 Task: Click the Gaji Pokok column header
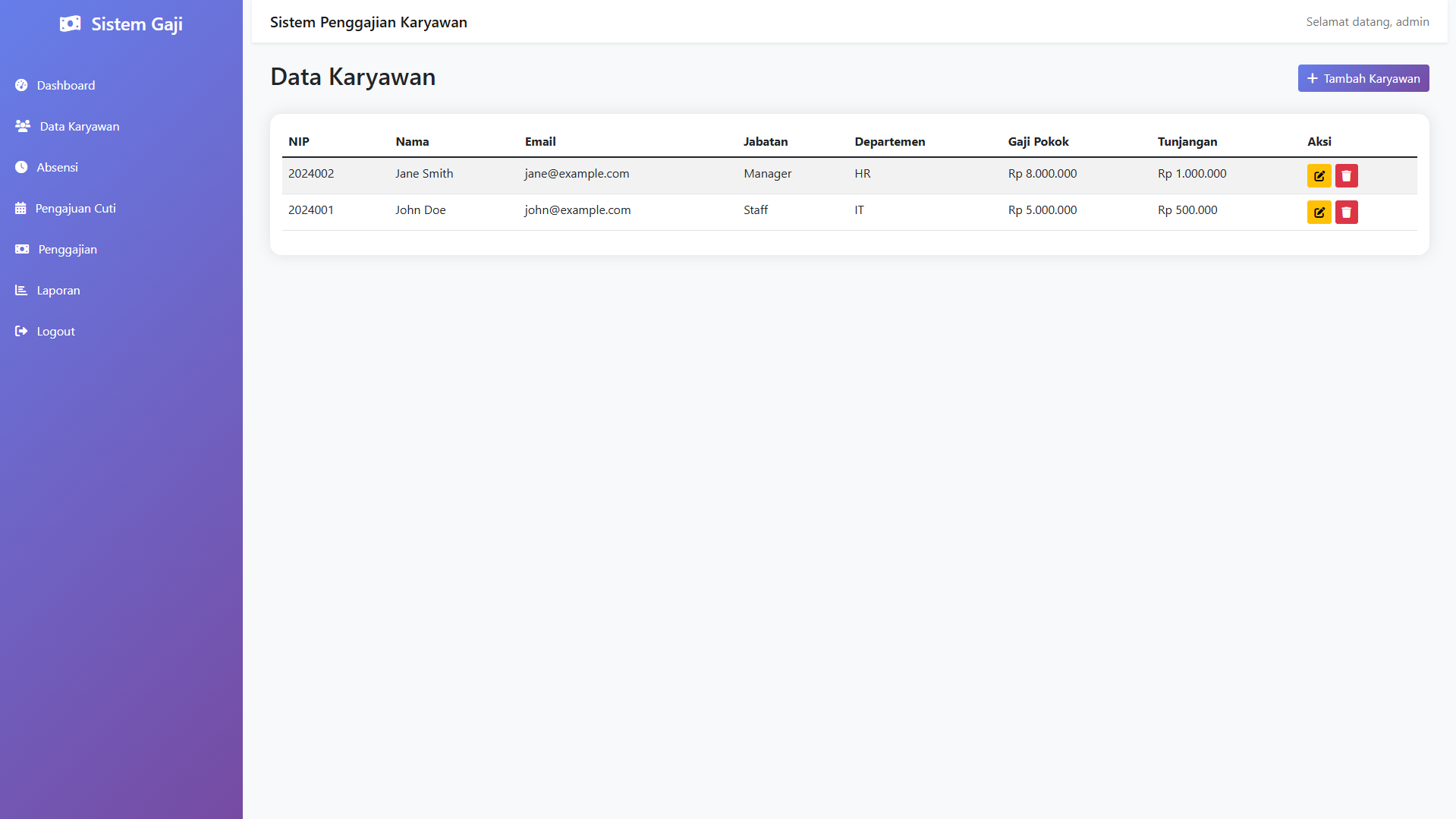pos(1038,142)
